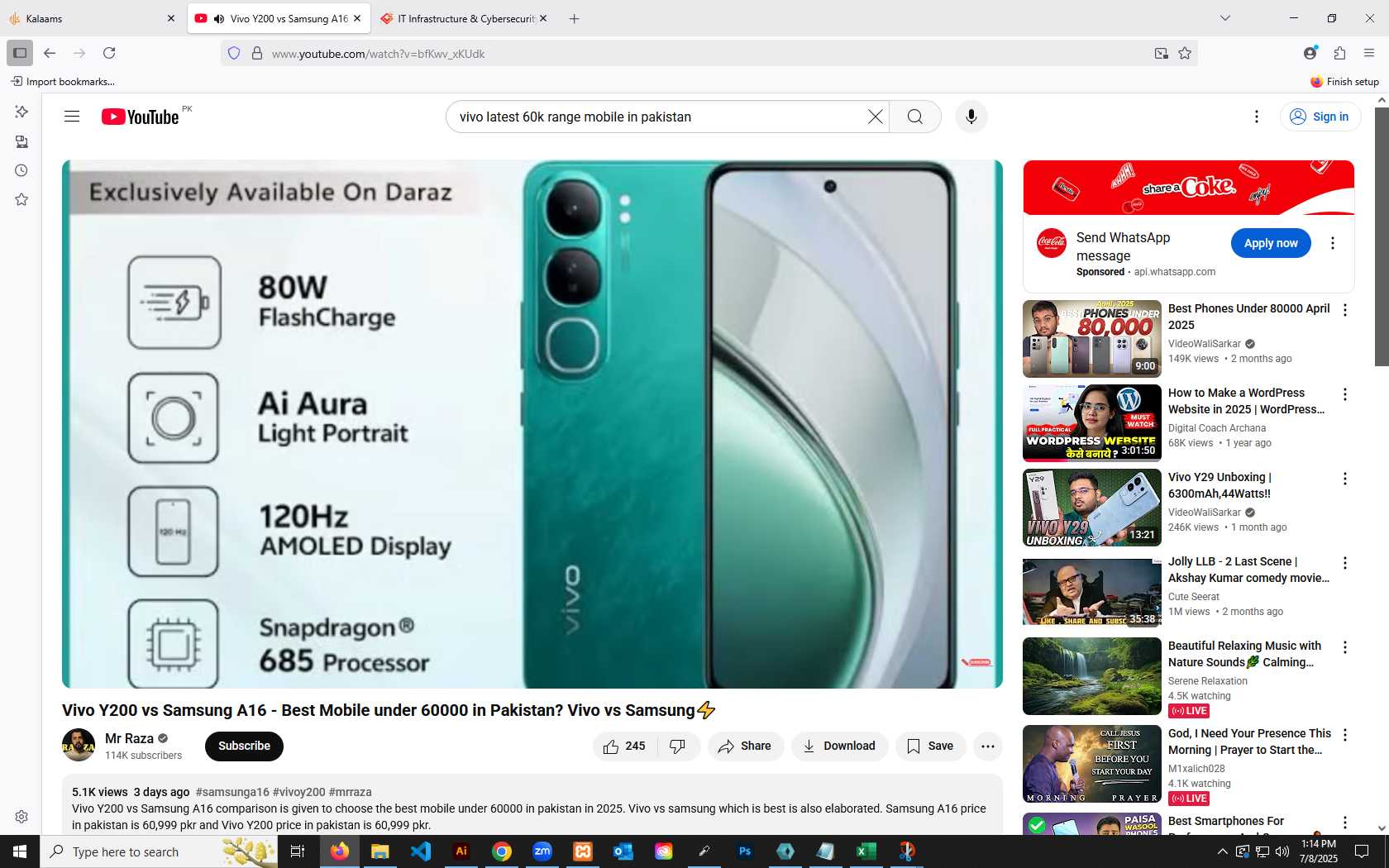Open more actions ellipsis below the video
Viewport: 1389px width, 868px height.
click(987, 746)
